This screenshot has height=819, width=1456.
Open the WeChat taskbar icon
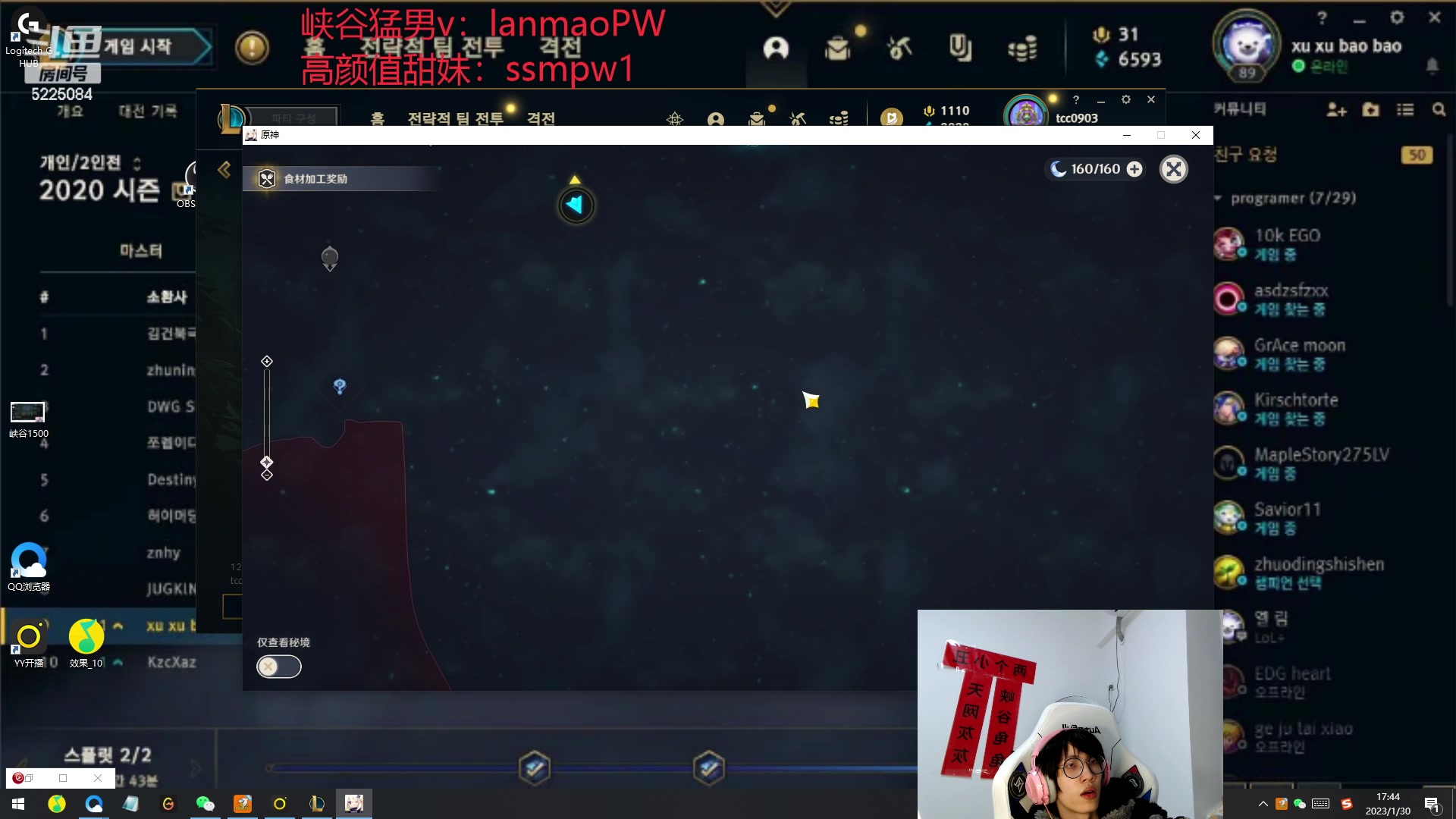click(x=205, y=804)
